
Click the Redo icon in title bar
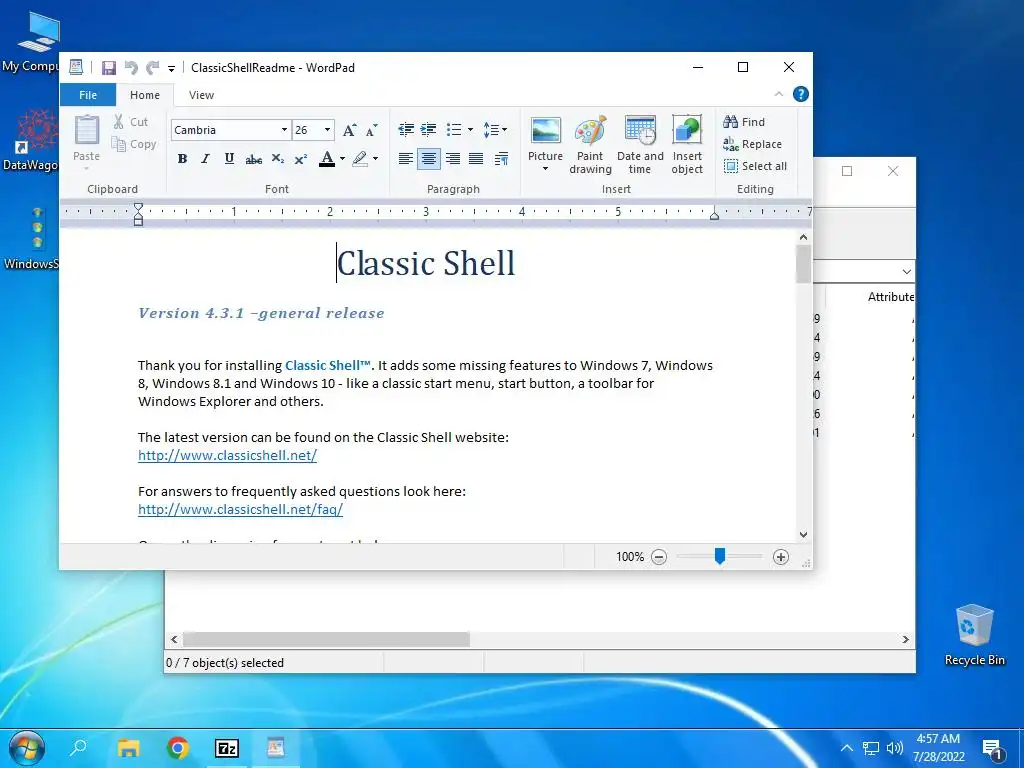point(153,67)
